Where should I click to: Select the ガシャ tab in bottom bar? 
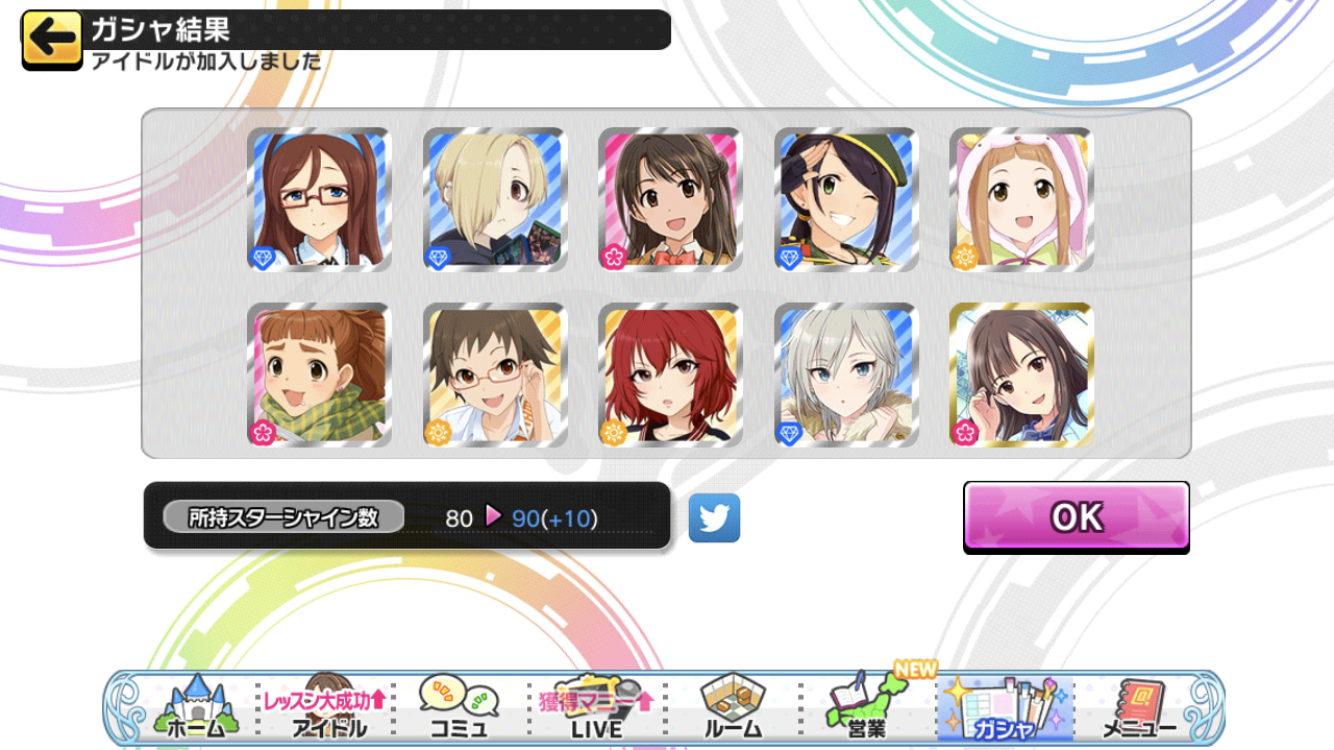(1004, 708)
